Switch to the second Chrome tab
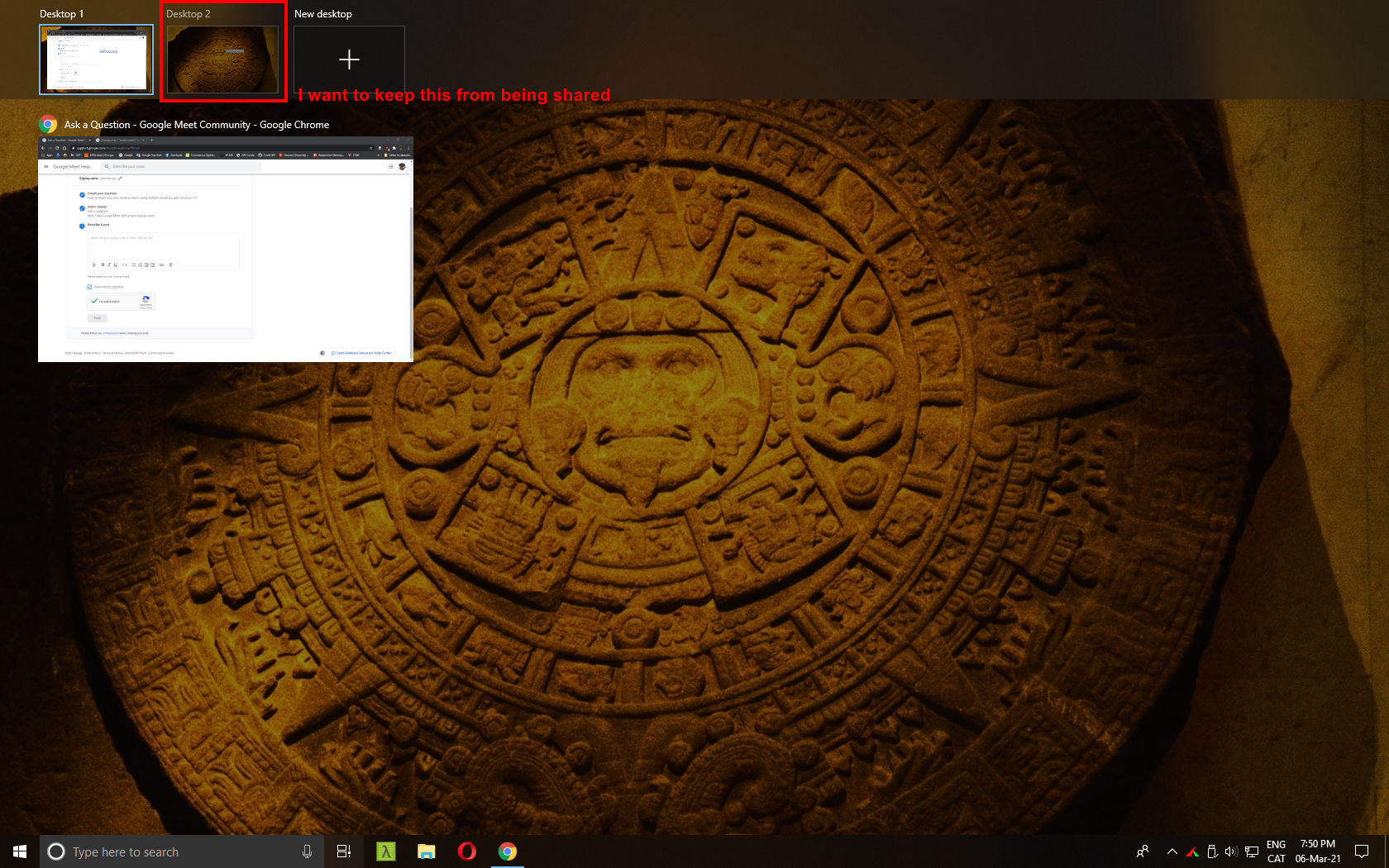Viewport: 1389px width, 868px height. point(118,141)
